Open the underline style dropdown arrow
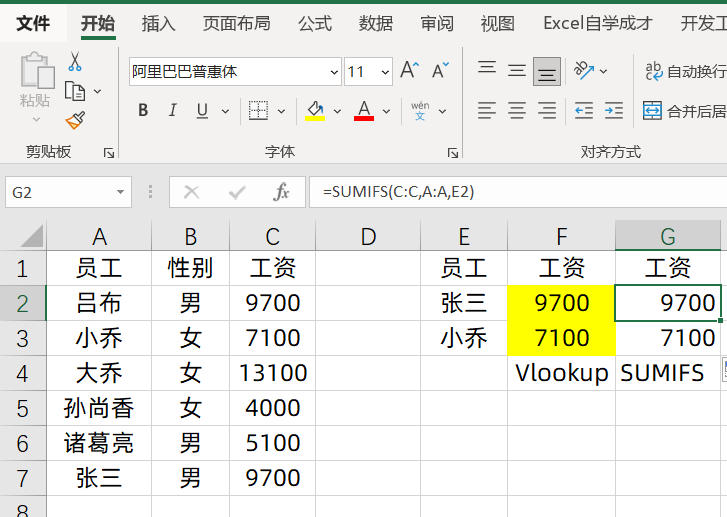 tap(225, 111)
